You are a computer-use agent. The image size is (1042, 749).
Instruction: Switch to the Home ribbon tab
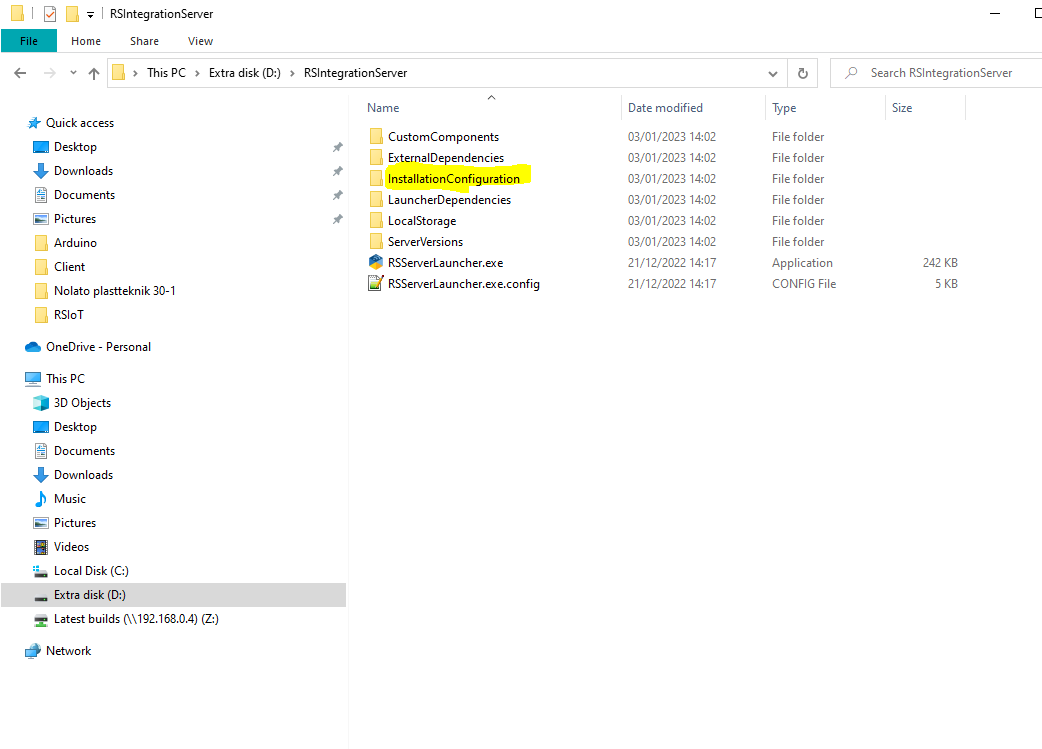(86, 41)
